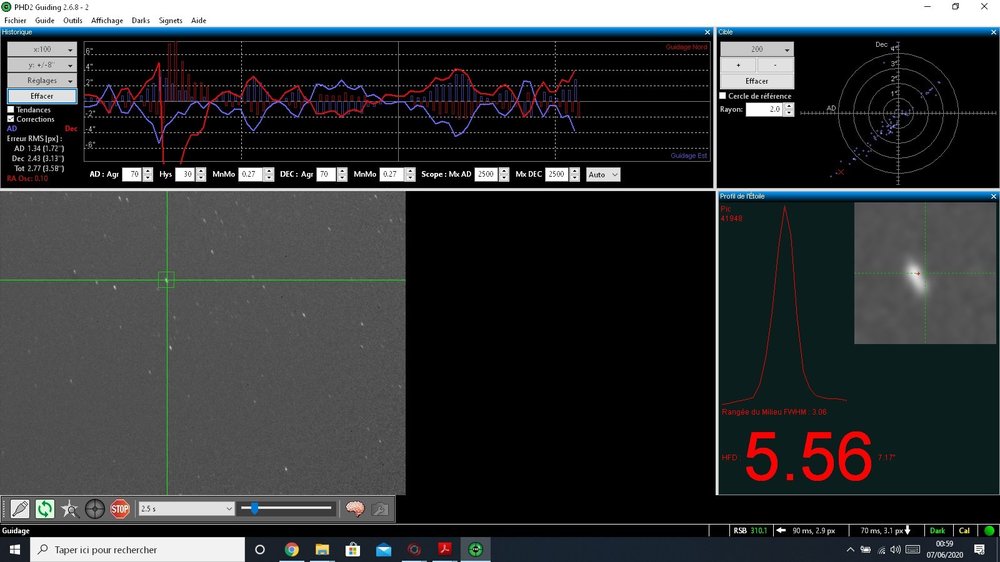
Task: Adjust the gamma slider in the toolbar
Action: coord(256,509)
